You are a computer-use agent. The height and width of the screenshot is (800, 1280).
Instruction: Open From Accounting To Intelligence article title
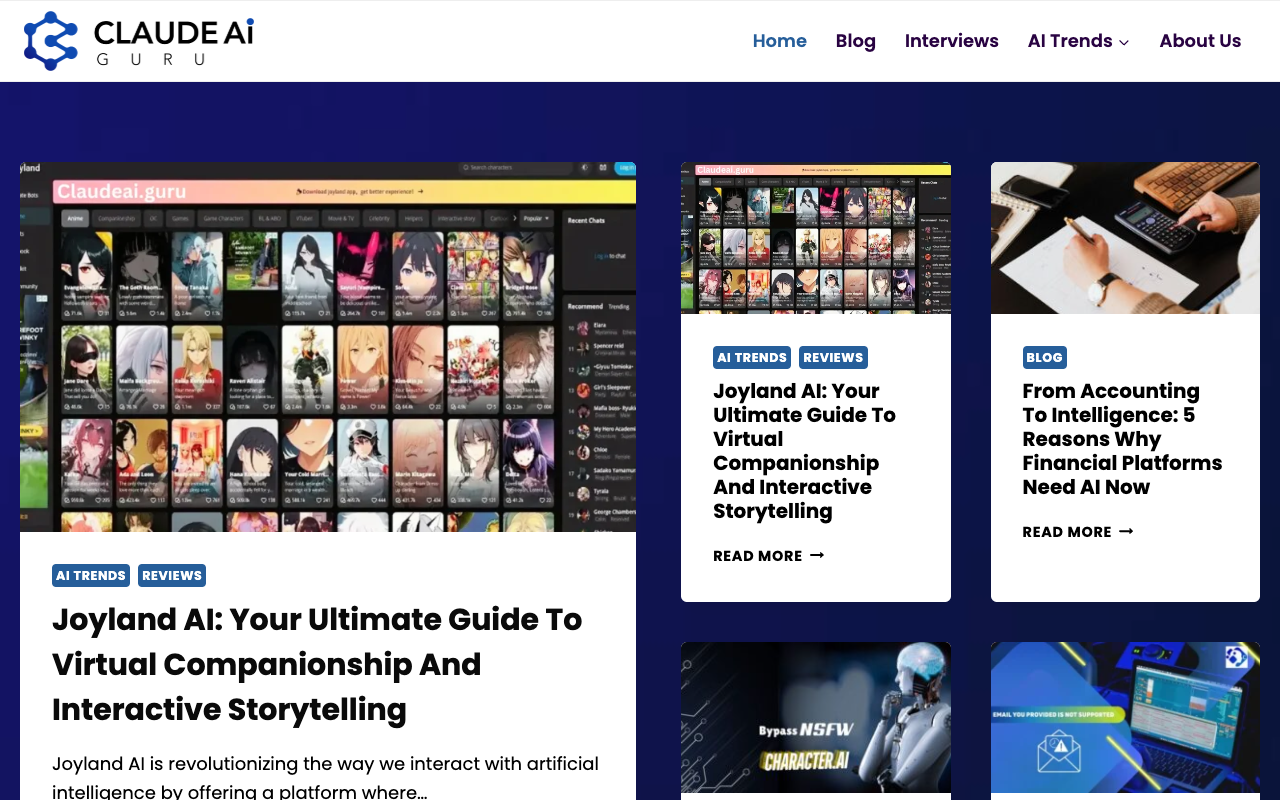coord(1122,439)
